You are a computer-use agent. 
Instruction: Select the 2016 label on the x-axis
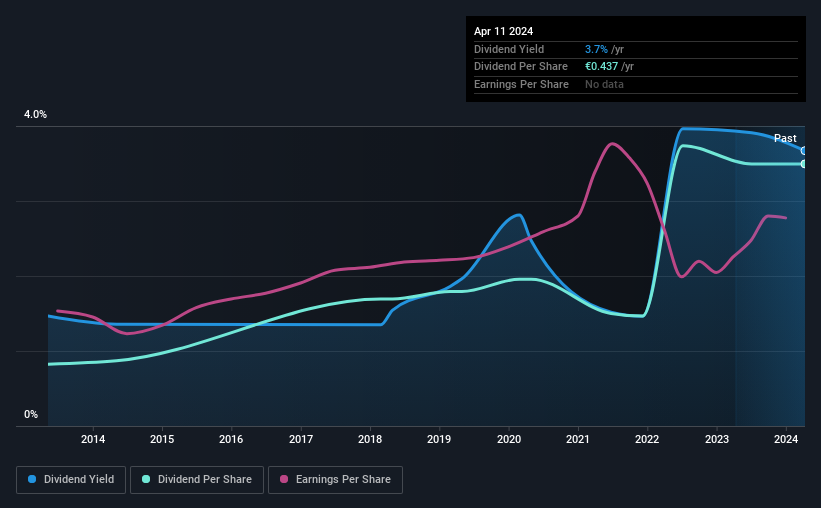click(231, 439)
